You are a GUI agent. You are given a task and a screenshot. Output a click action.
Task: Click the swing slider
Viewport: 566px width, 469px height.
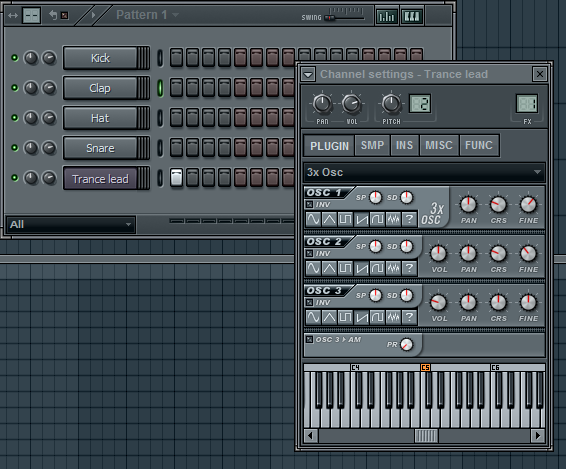pyautogui.click(x=345, y=17)
